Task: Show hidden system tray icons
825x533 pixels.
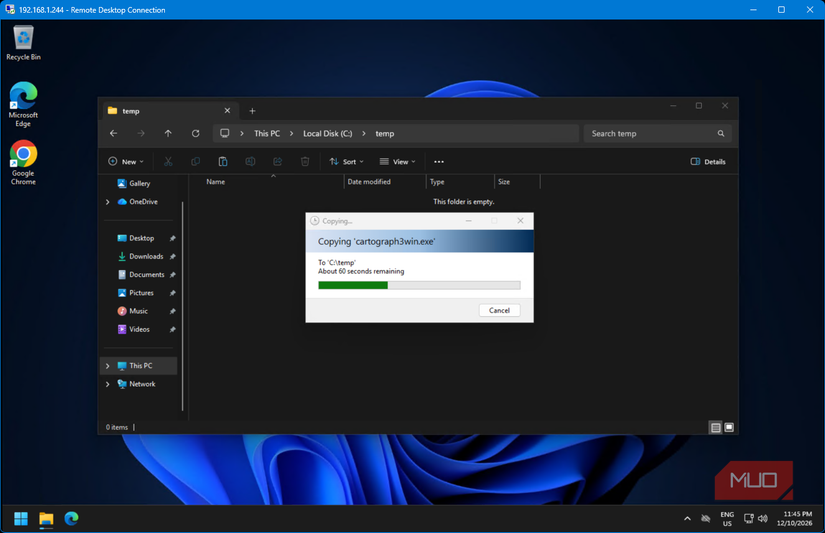Action: point(687,519)
